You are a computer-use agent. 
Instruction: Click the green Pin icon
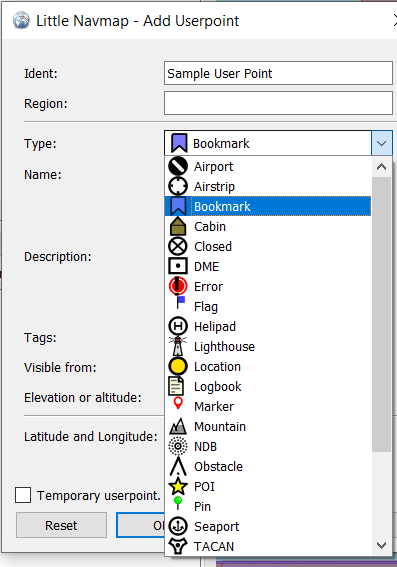(178, 503)
